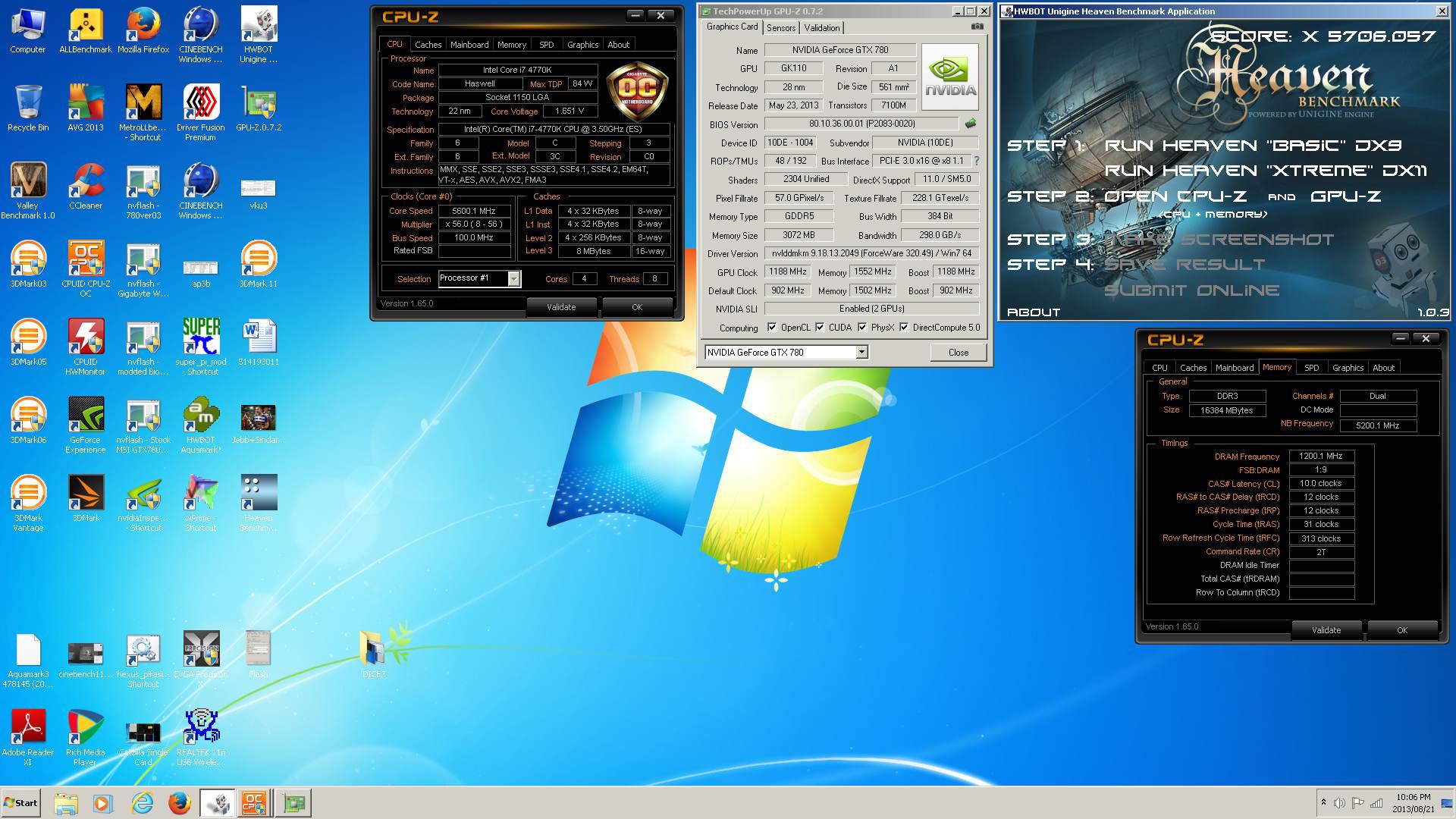Open Mozilla Firefox desktop shortcut
The width and height of the screenshot is (1456, 819).
[143, 30]
